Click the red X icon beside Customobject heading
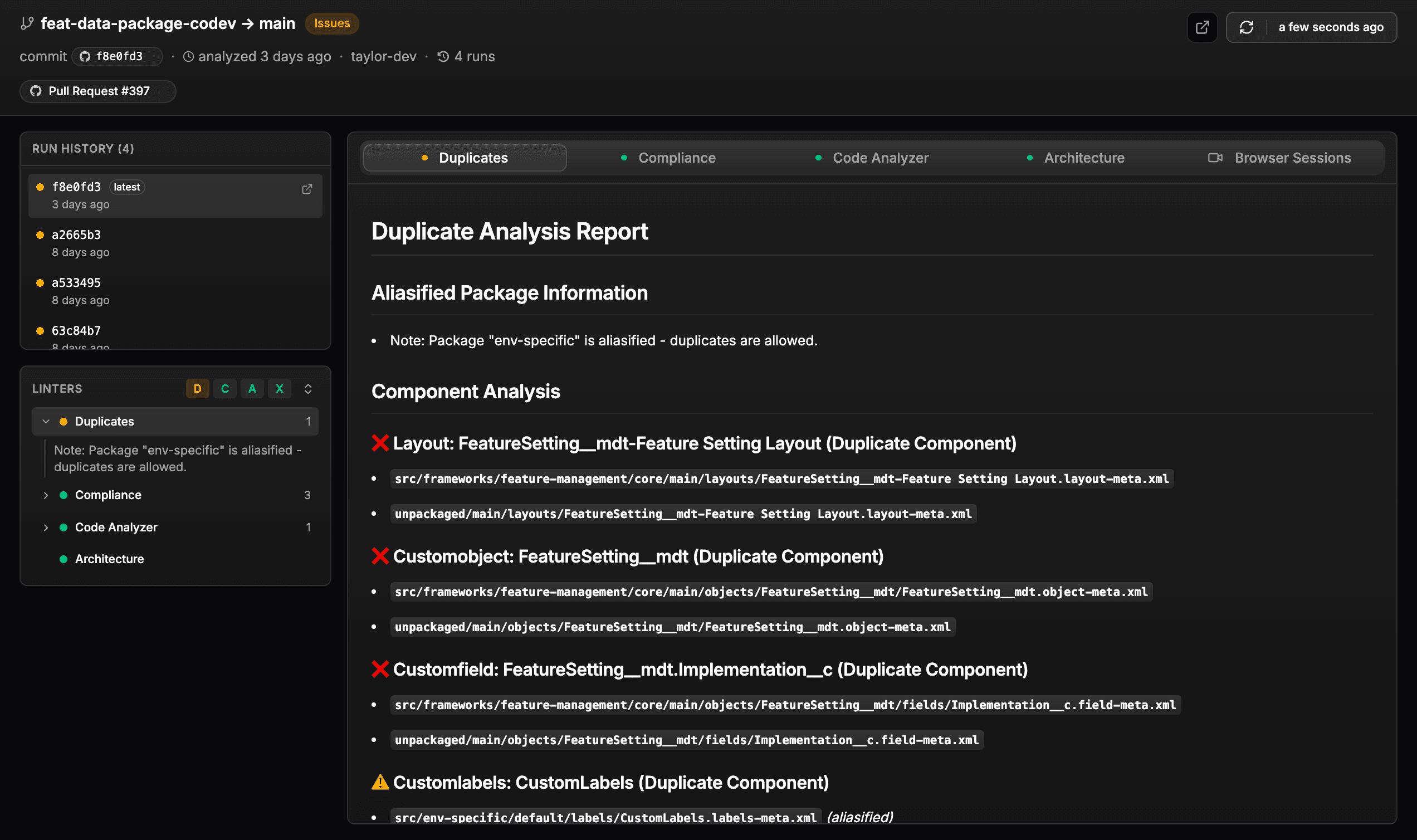 point(380,556)
